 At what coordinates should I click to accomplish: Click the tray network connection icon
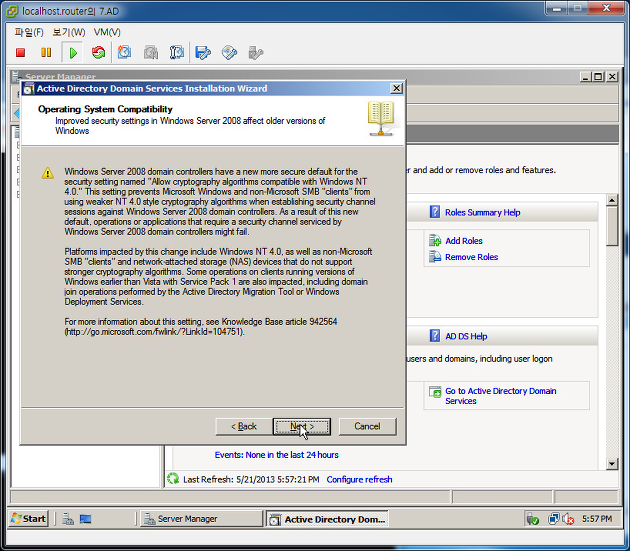pos(553,519)
